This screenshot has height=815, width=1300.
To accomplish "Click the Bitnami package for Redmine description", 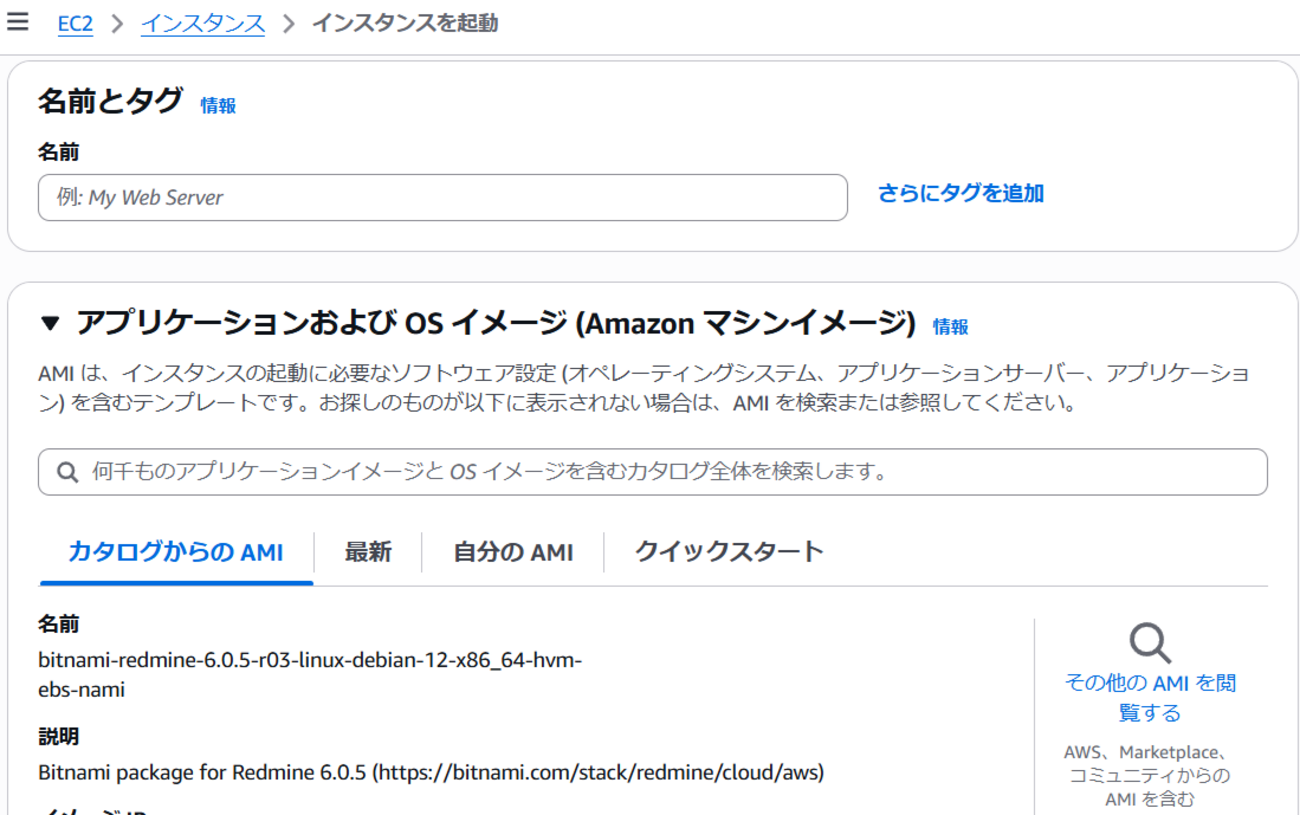I will coord(431,773).
